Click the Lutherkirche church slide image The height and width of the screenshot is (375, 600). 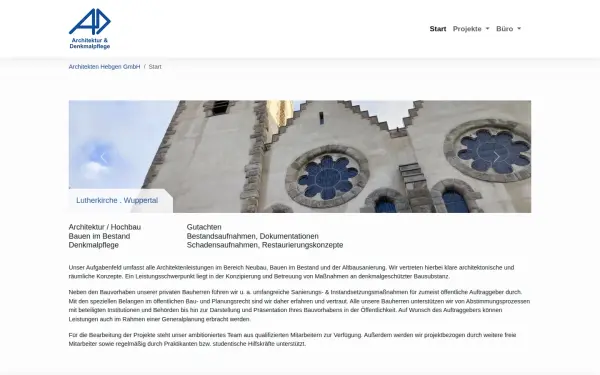coord(300,157)
